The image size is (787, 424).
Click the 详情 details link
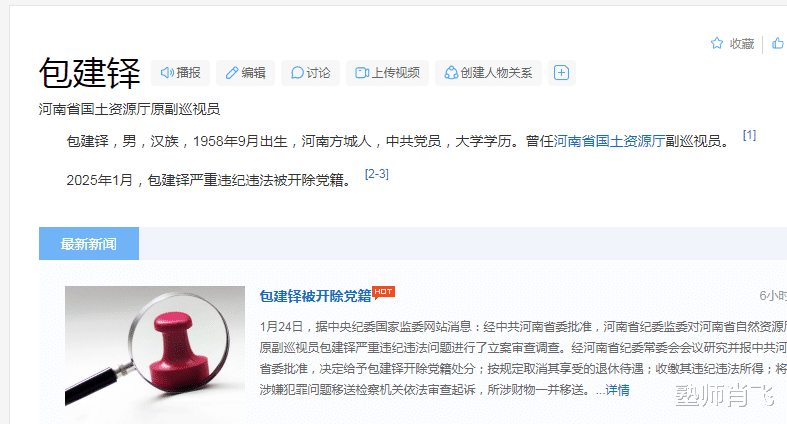617,390
